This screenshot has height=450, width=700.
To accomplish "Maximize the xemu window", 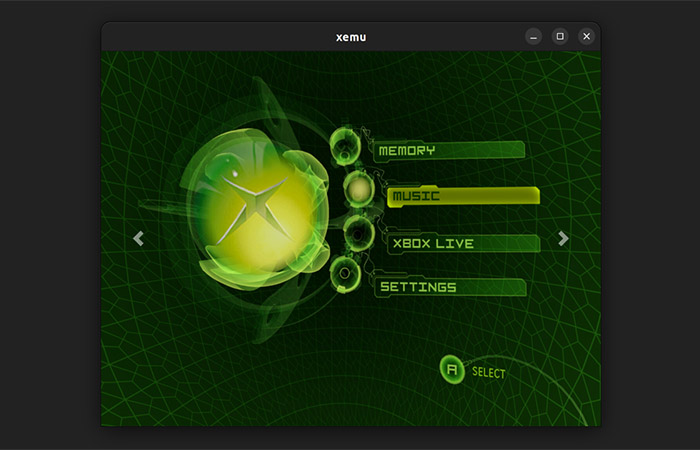I will point(560,37).
